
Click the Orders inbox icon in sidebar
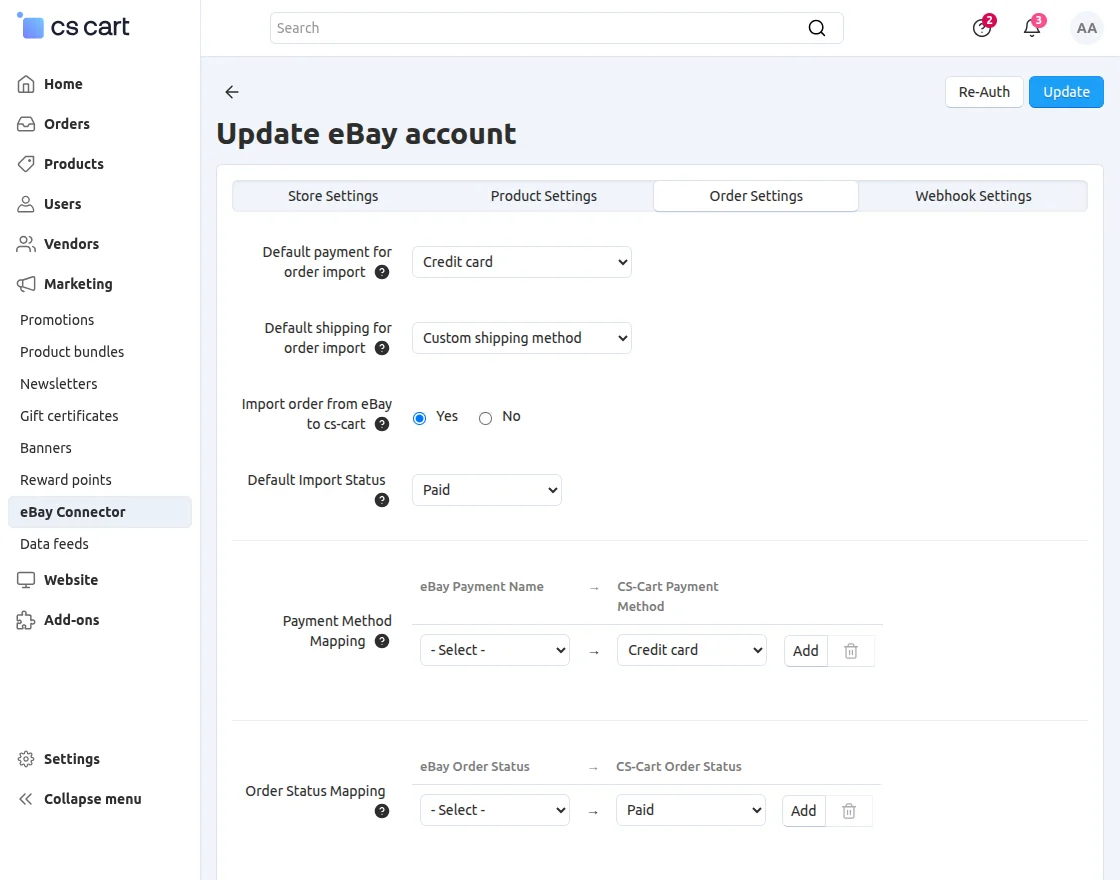click(26, 124)
